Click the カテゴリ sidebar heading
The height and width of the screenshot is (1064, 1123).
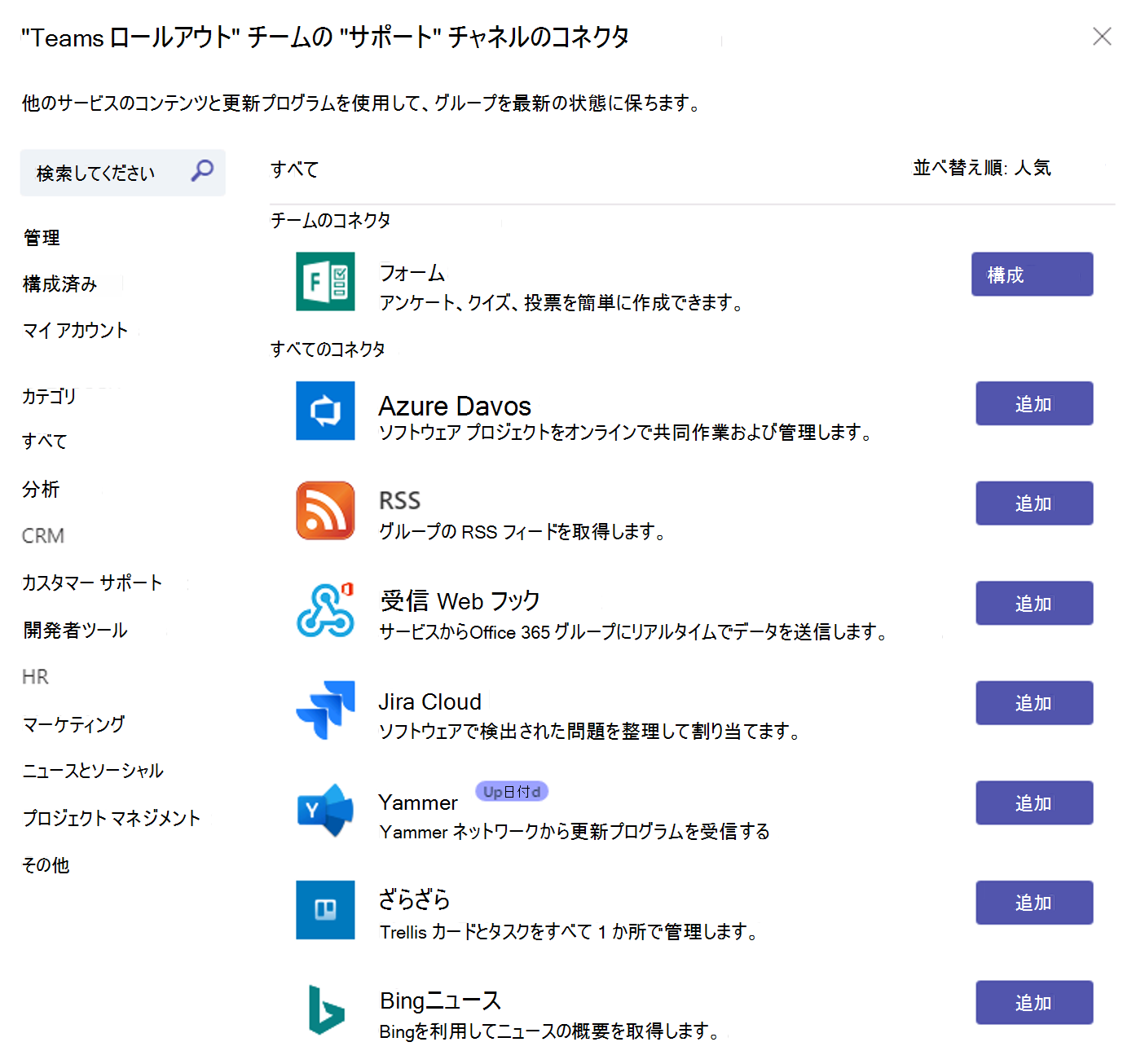pos(49,396)
